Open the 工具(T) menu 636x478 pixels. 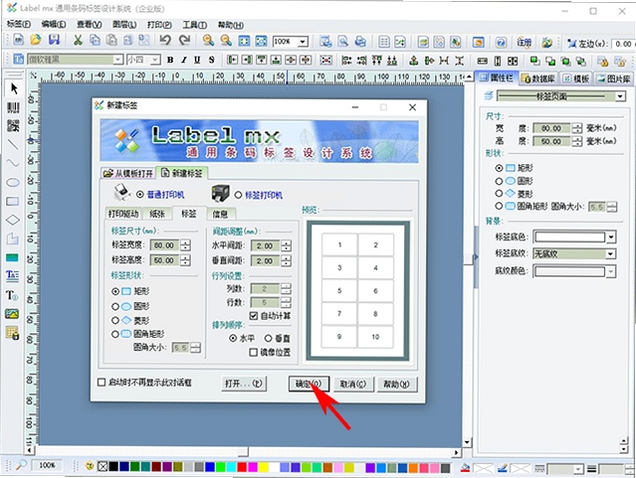(194, 25)
